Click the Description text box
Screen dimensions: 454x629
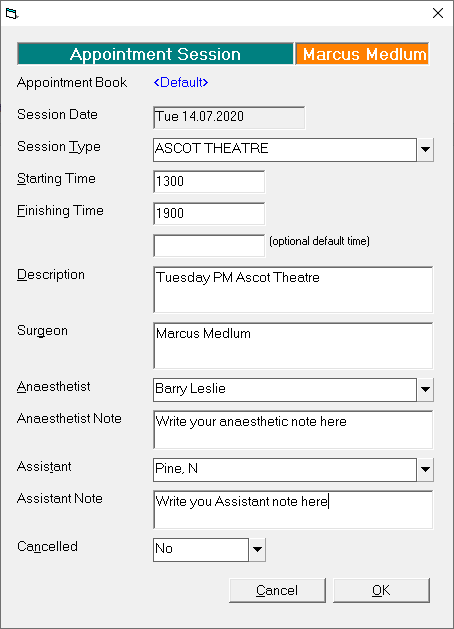point(293,290)
